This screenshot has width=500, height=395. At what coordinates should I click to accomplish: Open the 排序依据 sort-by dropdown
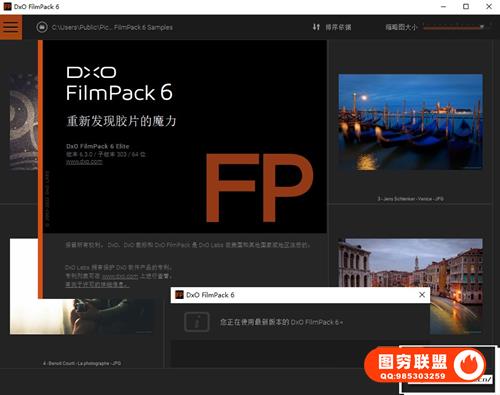tap(338, 27)
